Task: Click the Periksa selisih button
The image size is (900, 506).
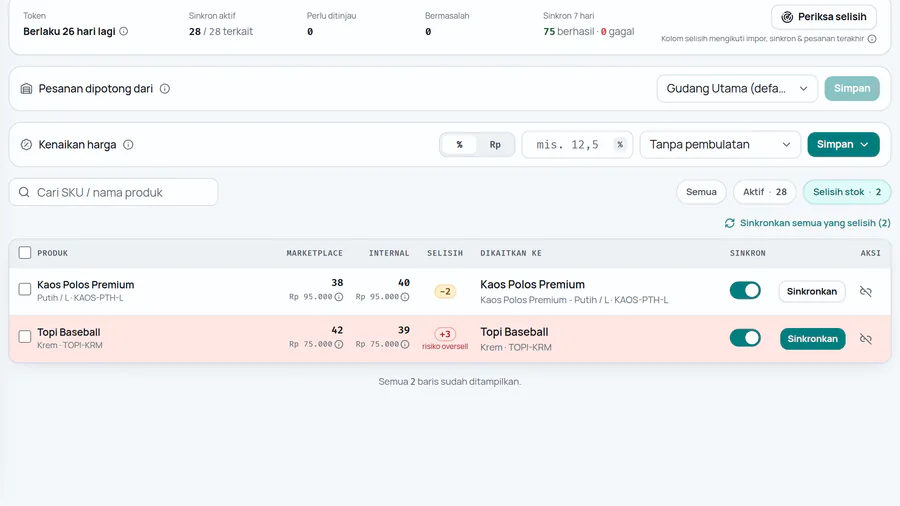Action: 824,17
